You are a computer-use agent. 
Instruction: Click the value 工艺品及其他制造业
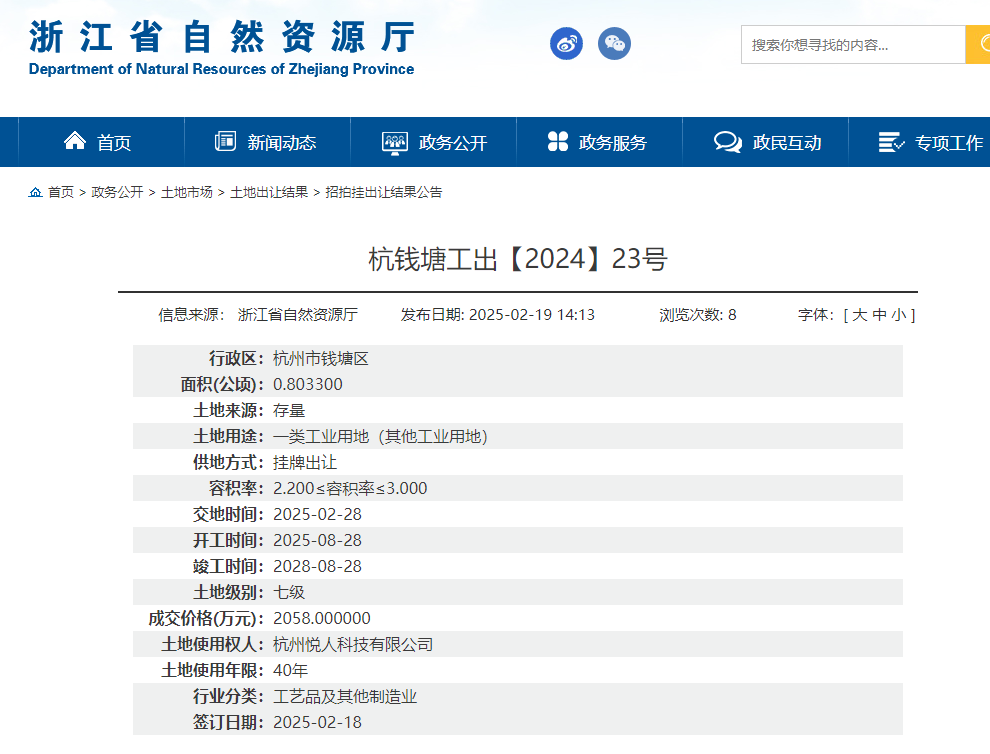click(x=345, y=697)
